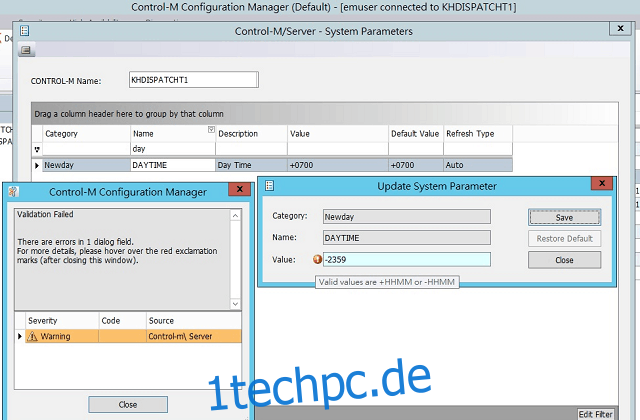
Task: Click the warning triangle icon in Severity row
Action: point(32,336)
